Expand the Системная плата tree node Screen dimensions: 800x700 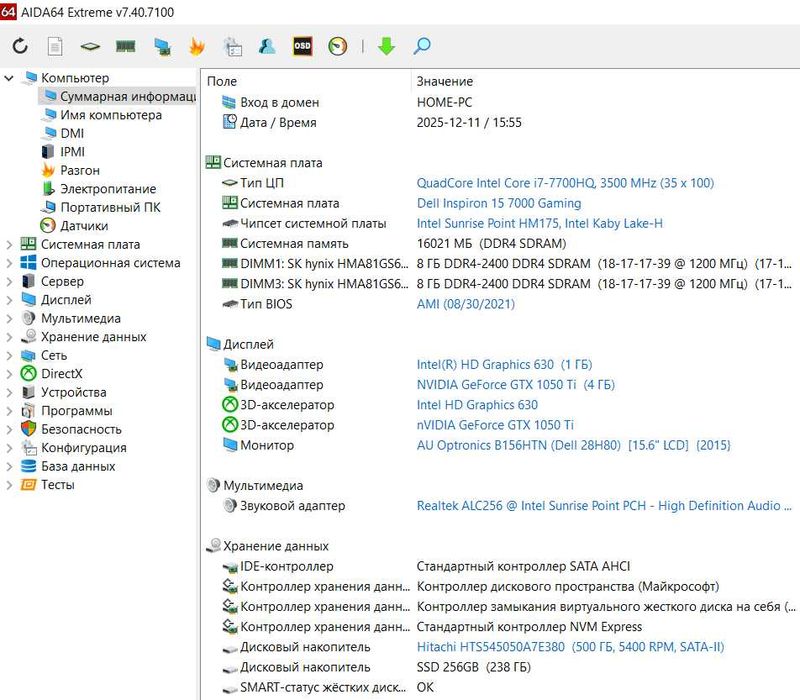pyautogui.click(x=9, y=244)
